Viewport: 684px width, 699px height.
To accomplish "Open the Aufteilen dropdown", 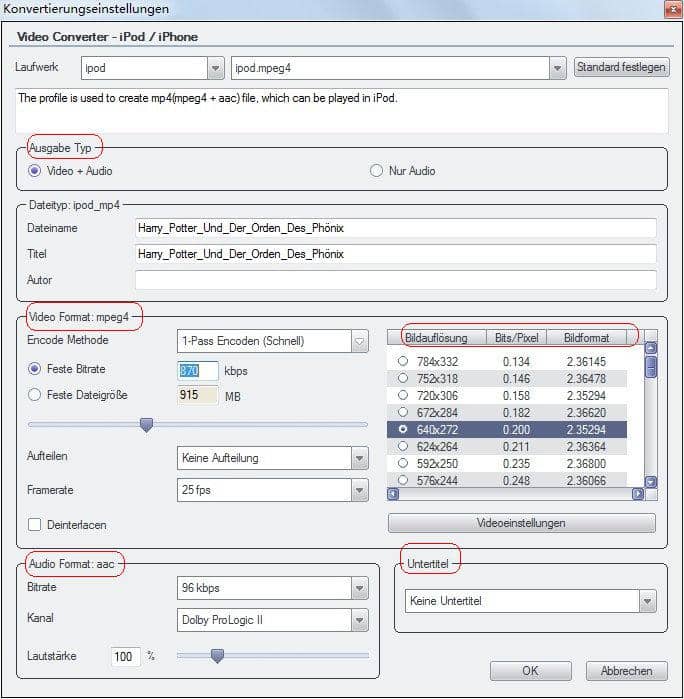I will click(x=360, y=458).
